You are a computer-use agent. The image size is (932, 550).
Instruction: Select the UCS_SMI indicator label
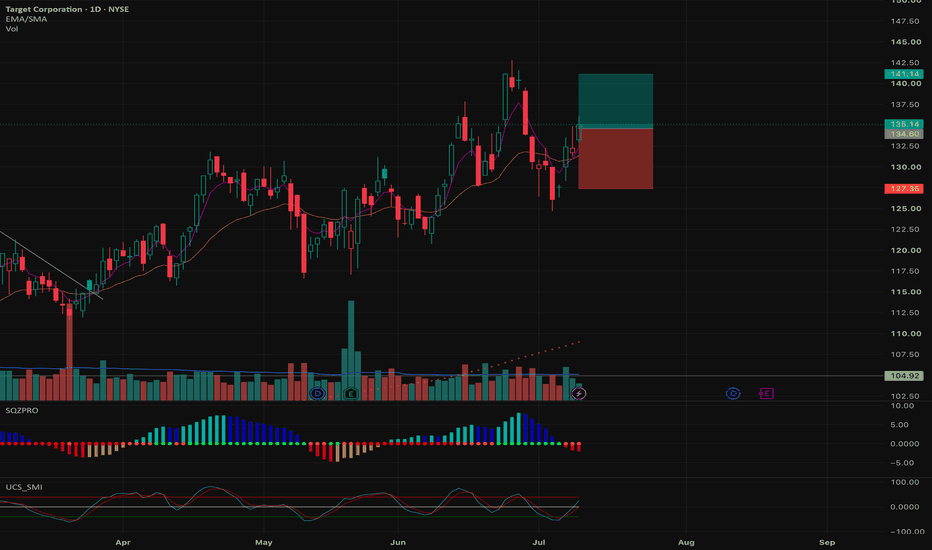24,487
